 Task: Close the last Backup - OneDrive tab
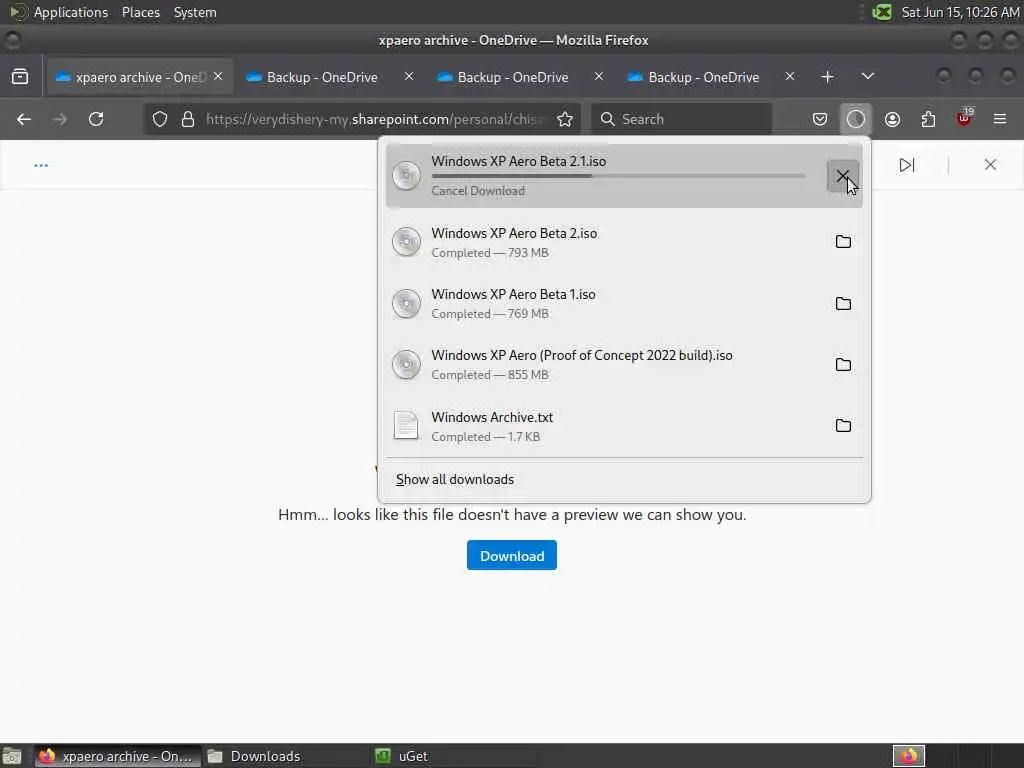[x=790, y=76]
